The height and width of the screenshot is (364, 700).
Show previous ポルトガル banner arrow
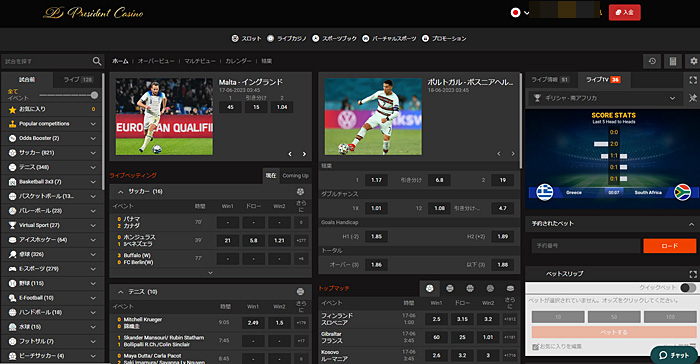click(x=499, y=154)
